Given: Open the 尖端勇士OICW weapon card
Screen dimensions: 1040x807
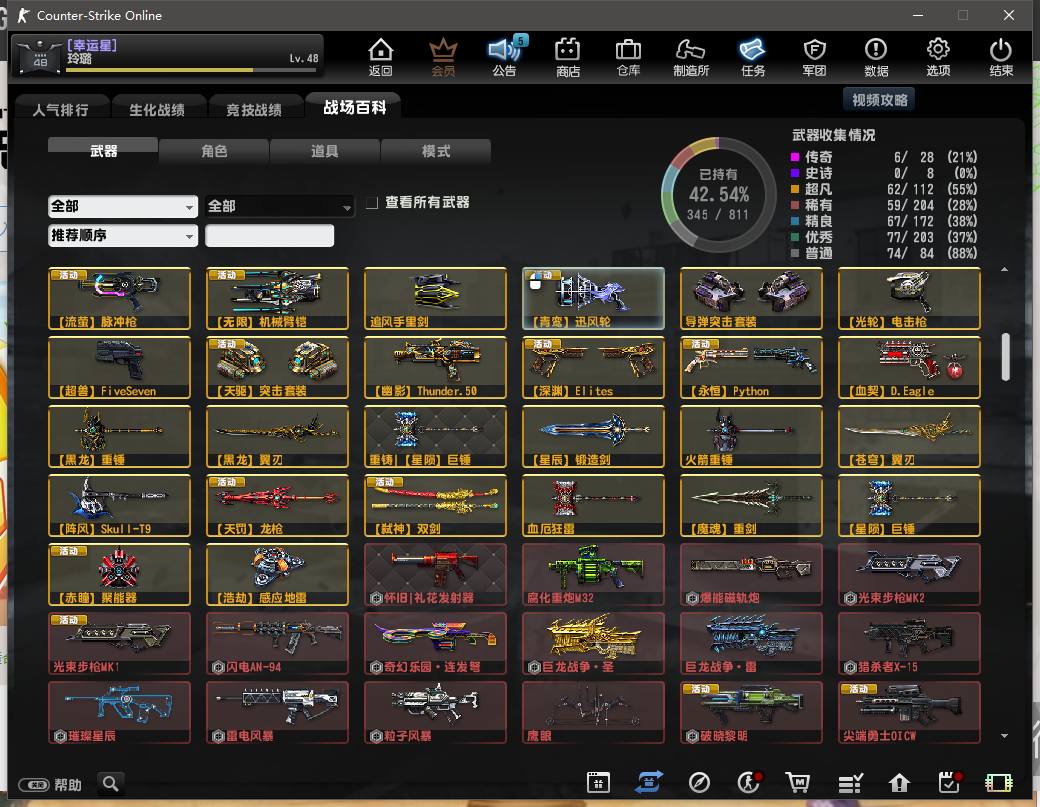Looking at the screenshot, I should [x=909, y=712].
